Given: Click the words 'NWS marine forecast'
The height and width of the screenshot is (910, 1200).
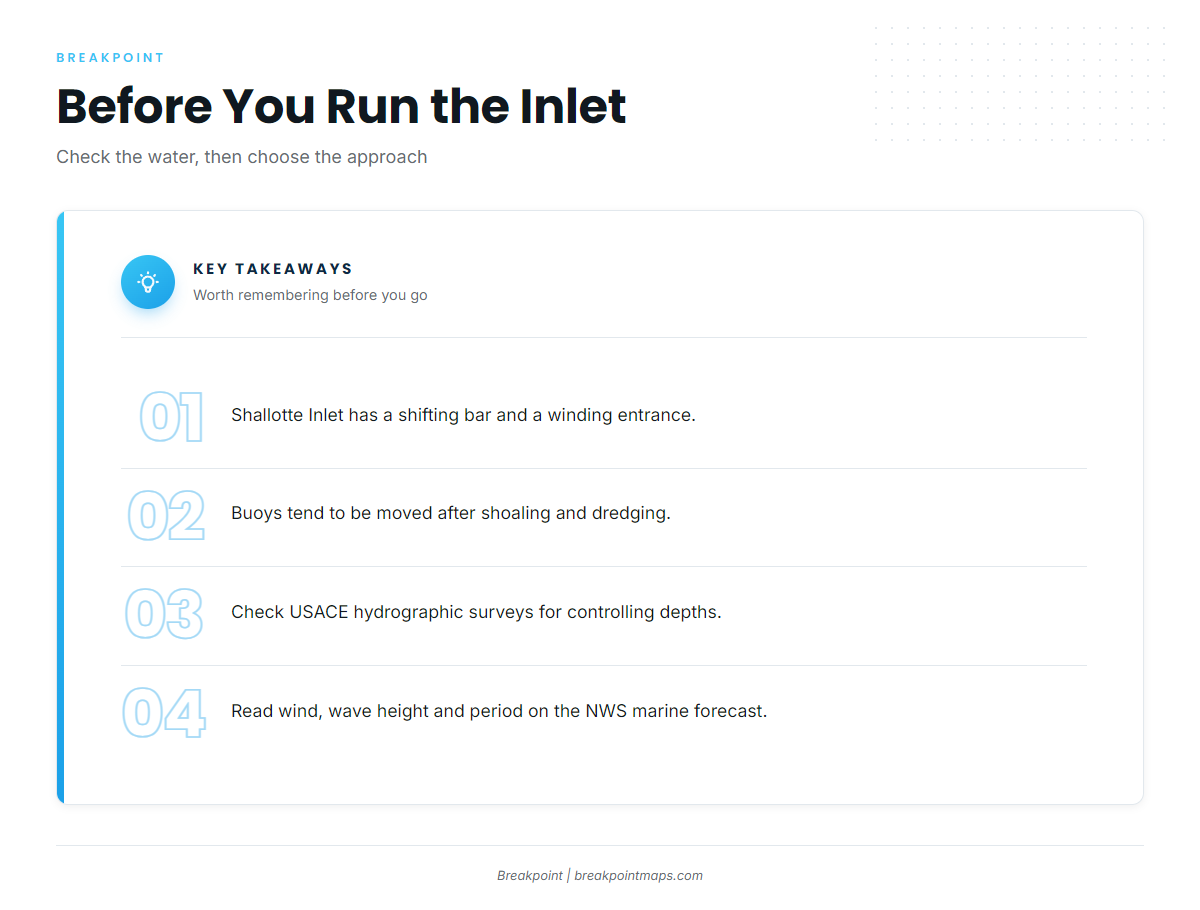Looking at the screenshot, I should tap(676, 711).
